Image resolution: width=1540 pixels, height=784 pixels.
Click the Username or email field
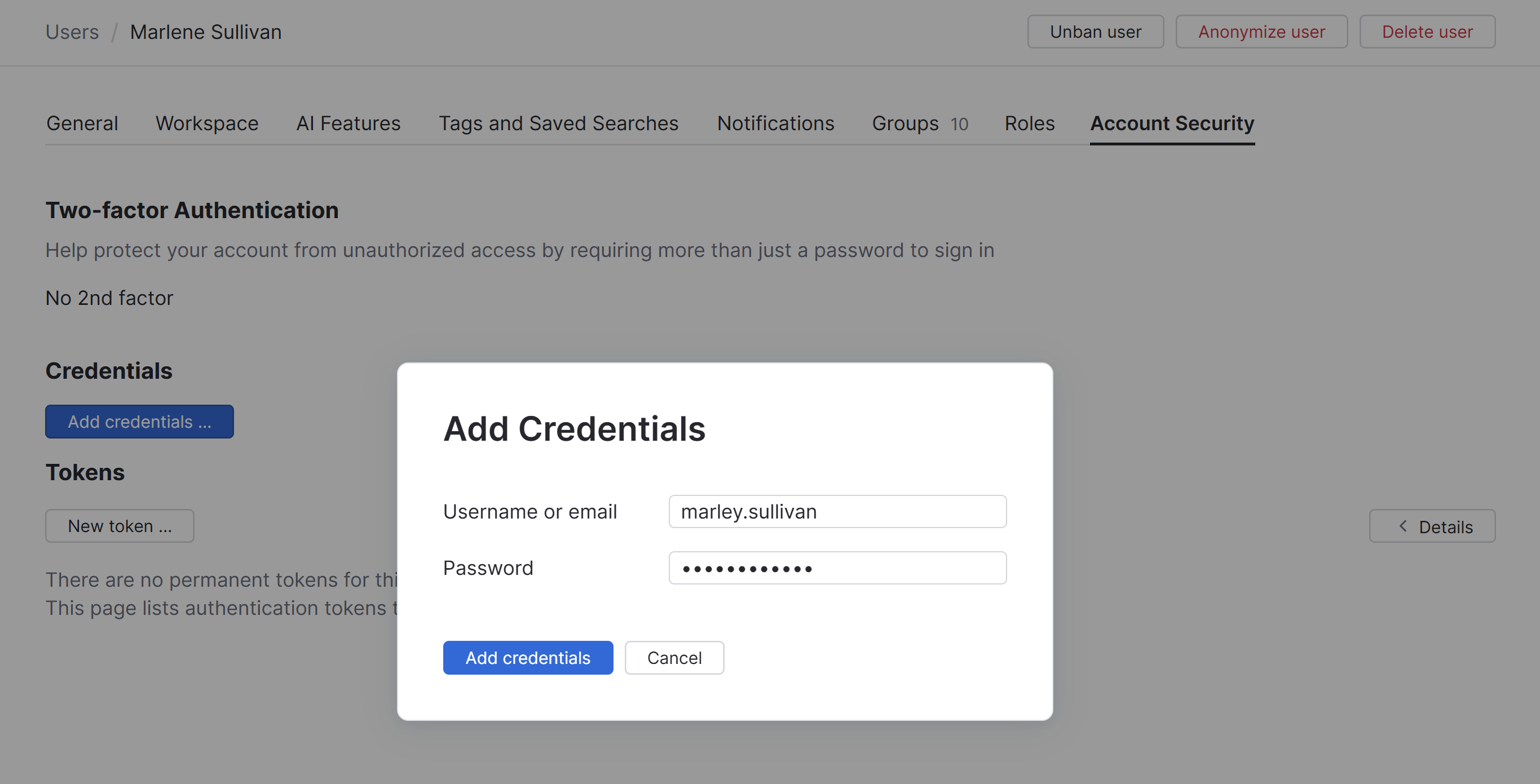(x=837, y=512)
